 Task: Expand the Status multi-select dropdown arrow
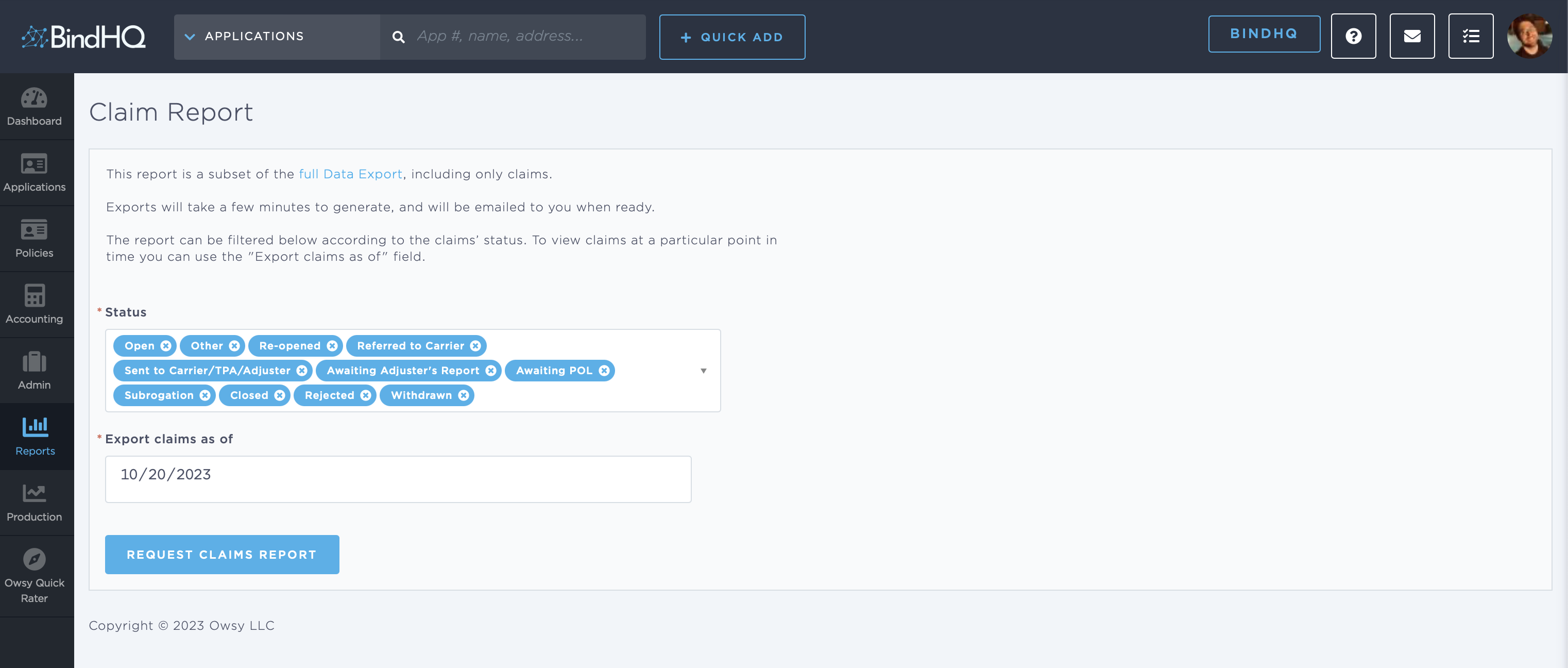[703, 371]
